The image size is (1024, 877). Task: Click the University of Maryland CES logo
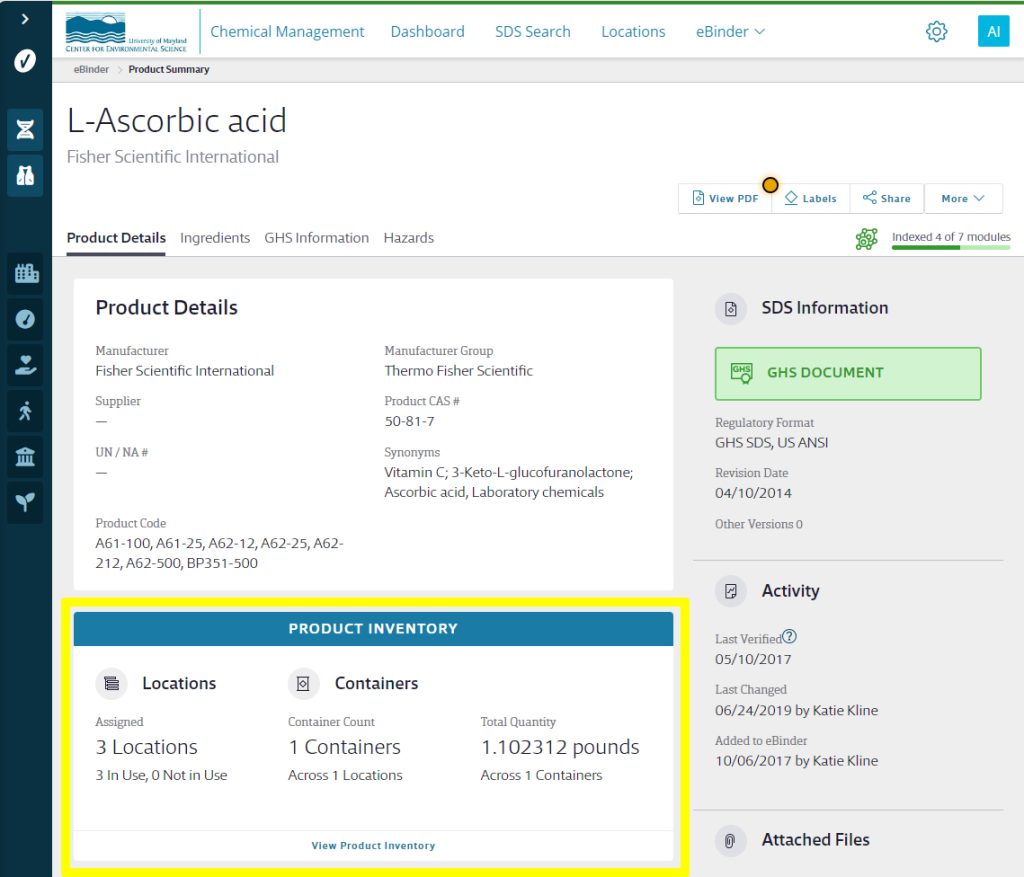coord(126,31)
